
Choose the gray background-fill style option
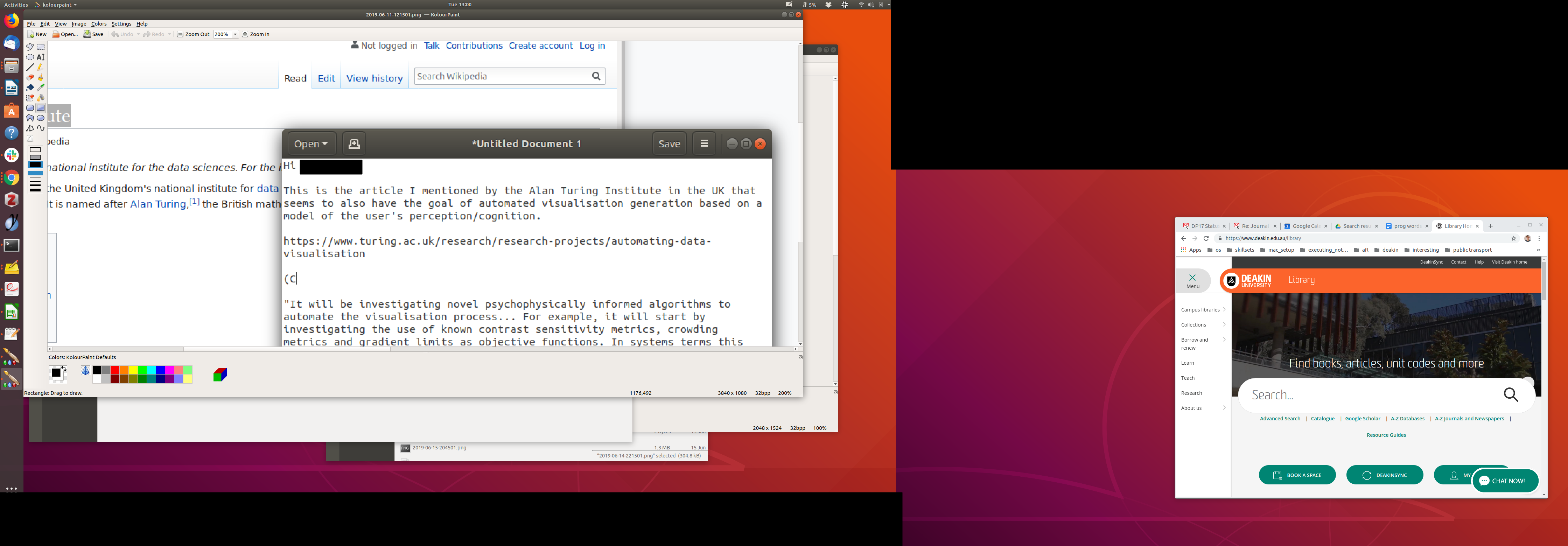(x=35, y=157)
